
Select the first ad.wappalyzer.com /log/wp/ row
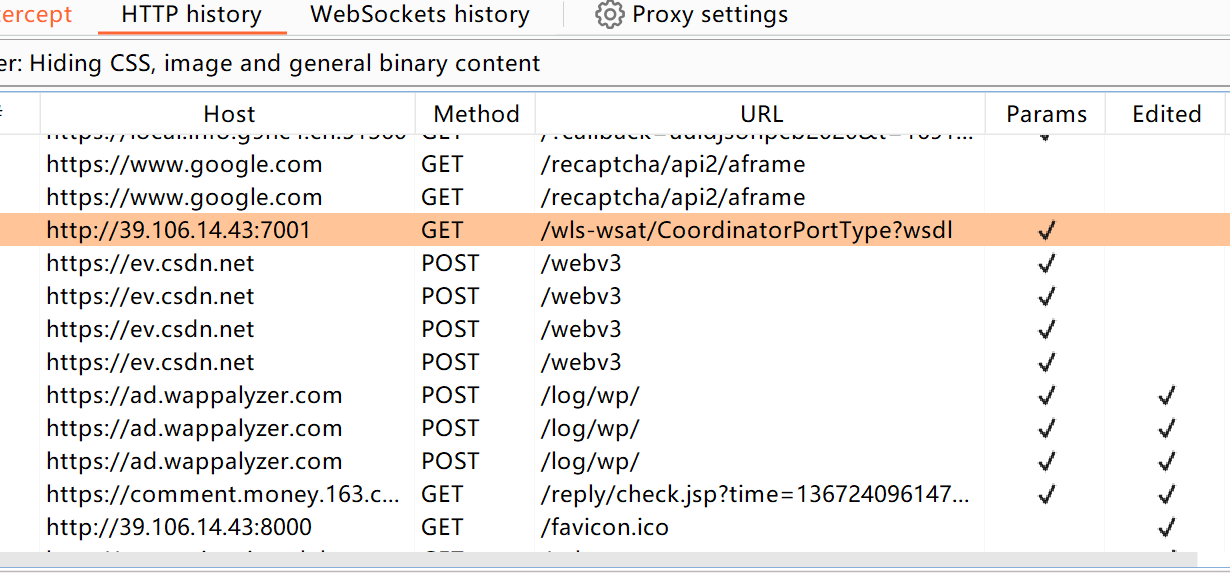click(194, 395)
